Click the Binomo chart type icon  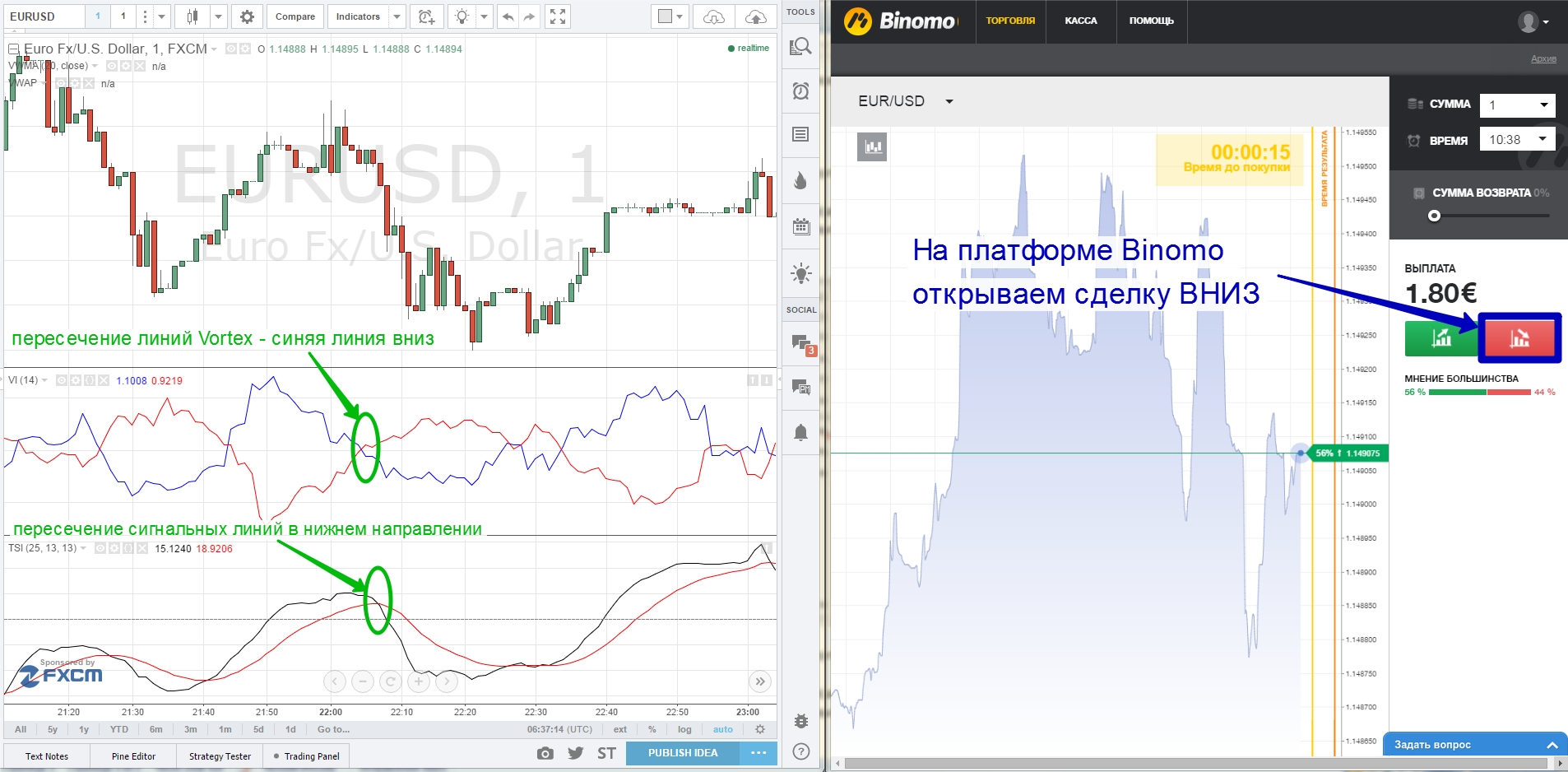click(872, 147)
